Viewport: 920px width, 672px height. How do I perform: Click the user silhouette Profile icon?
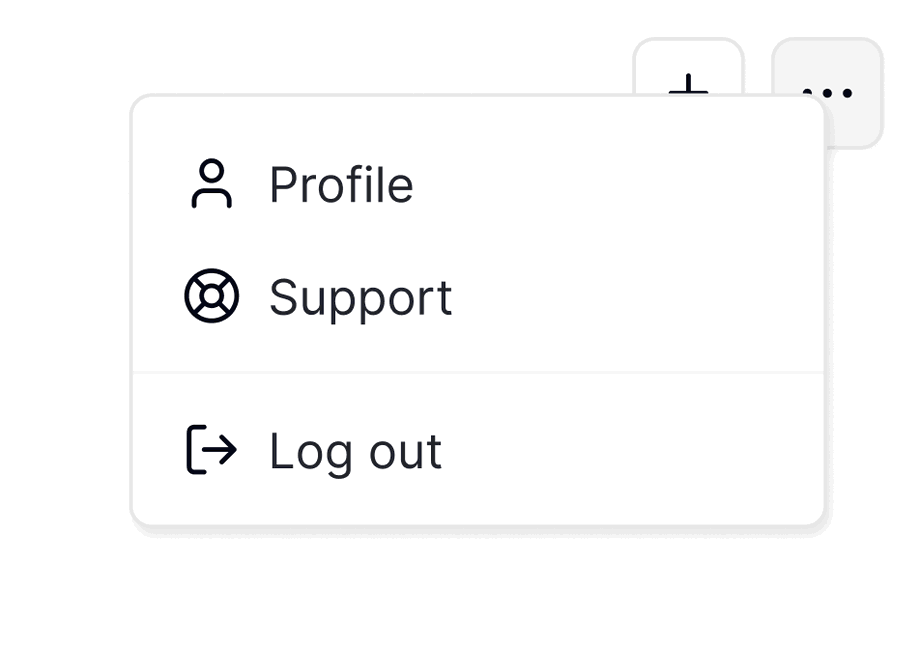pos(211,184)
